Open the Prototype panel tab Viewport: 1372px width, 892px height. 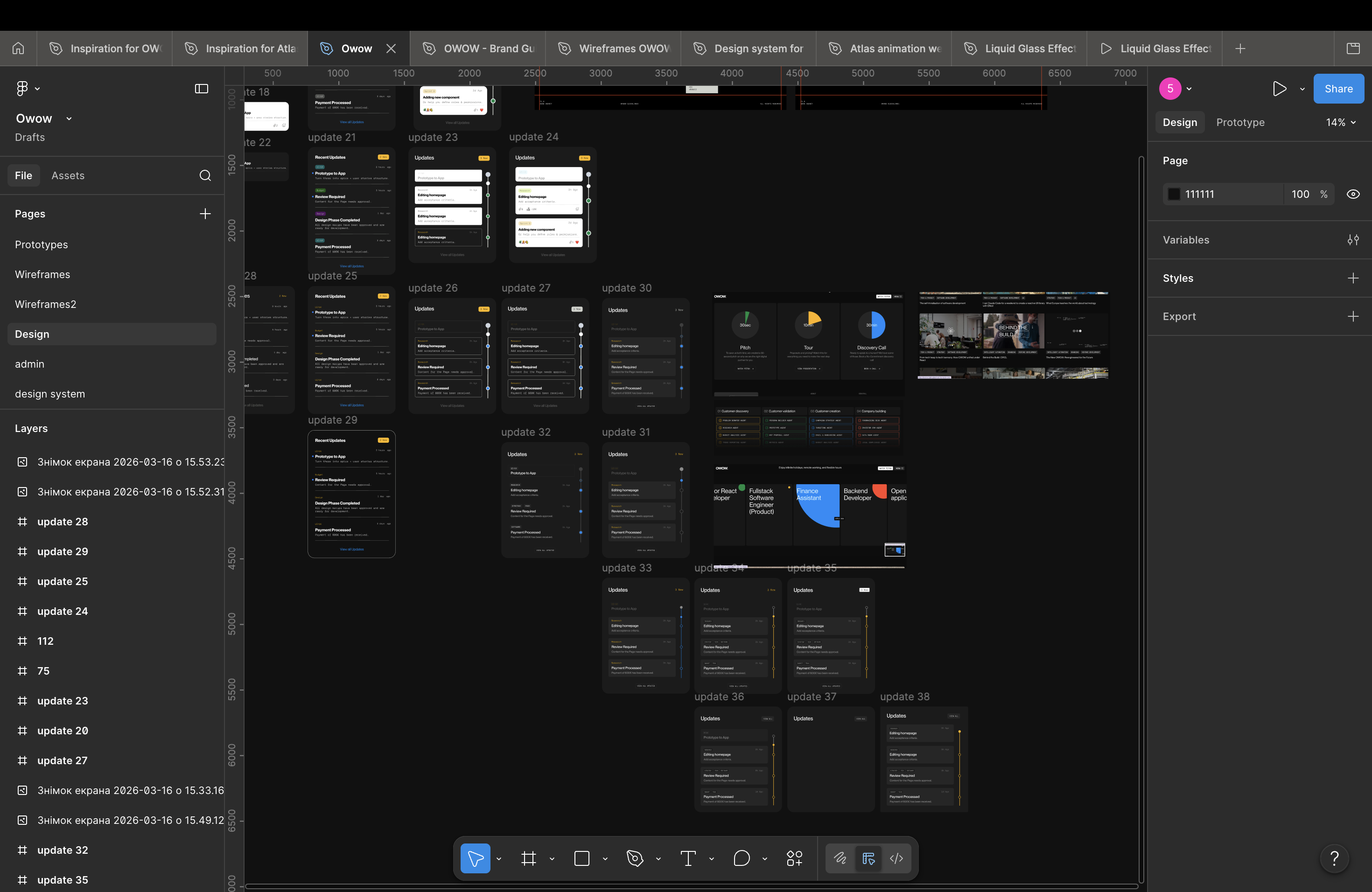pyautogui.click(x=1240, y=122)
